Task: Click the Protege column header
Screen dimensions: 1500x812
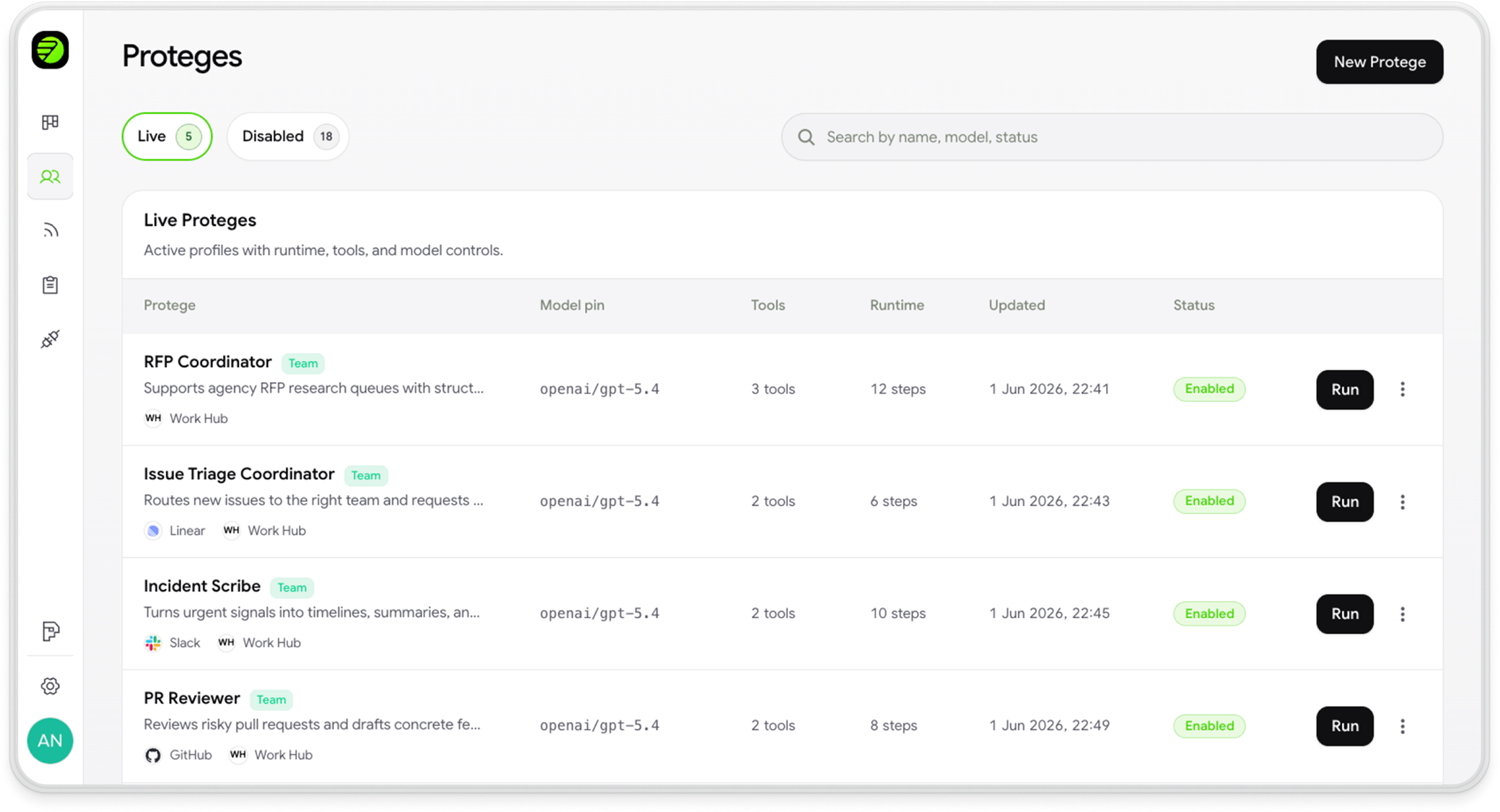Action: point(170,305)
